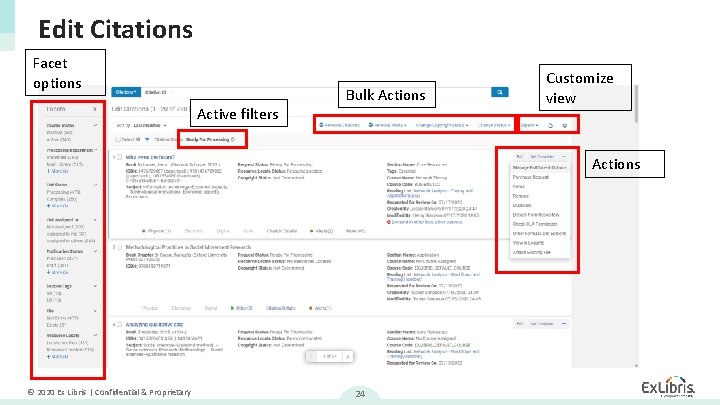Collapse the File facet
This screenshot has width=720, height=405.
(96, 311)
